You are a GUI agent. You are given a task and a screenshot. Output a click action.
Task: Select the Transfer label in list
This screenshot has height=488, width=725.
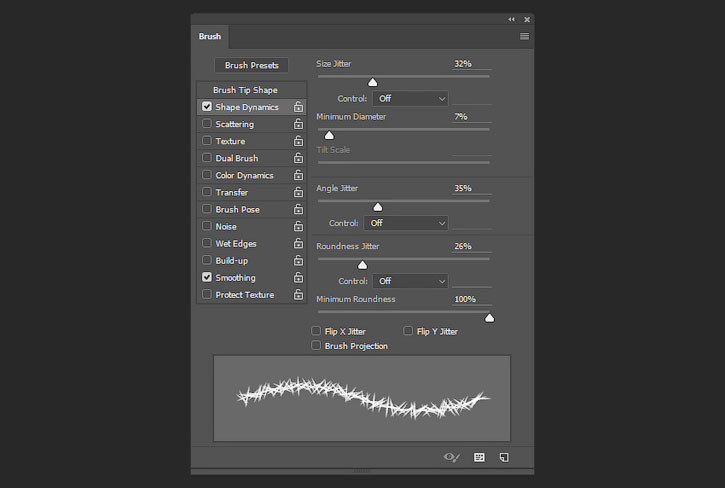(x=232, y=192)
